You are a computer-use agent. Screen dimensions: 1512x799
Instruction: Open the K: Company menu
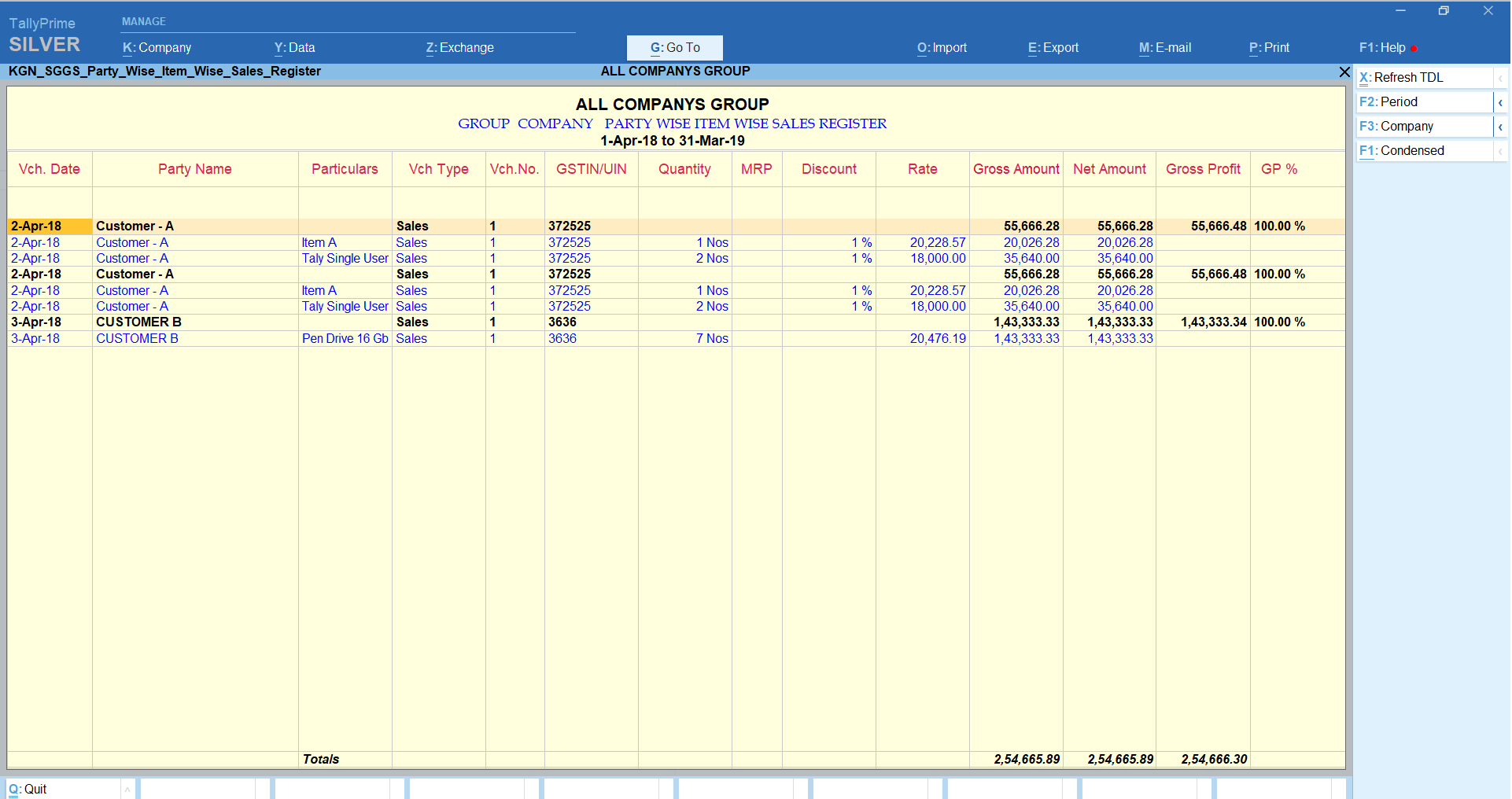pos(157,48)
